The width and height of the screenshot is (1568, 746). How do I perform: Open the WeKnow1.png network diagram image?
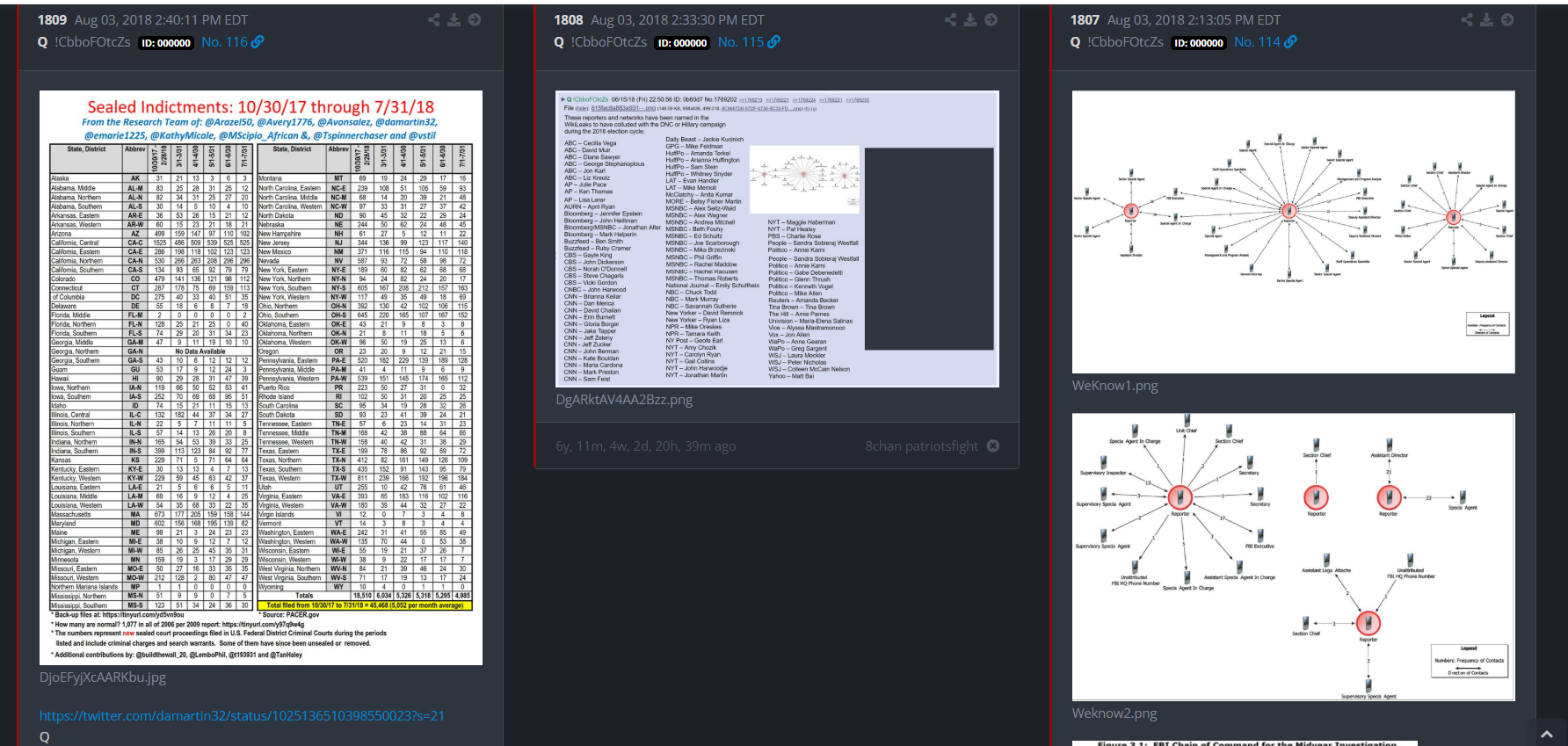pyautogui.click(x=1293, y=232)
